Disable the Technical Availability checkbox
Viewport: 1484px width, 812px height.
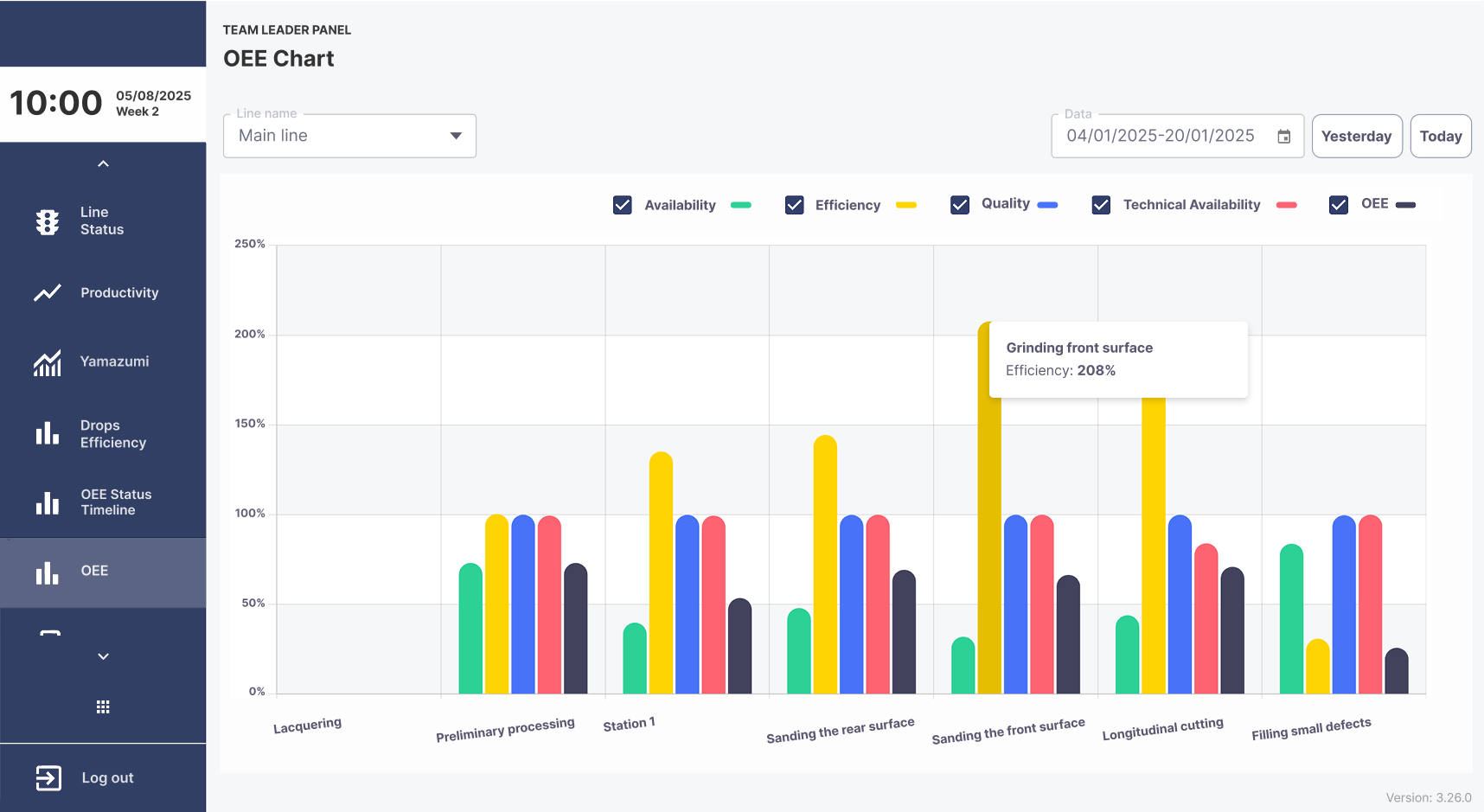pyautogui.click(x=1101, y=205)
